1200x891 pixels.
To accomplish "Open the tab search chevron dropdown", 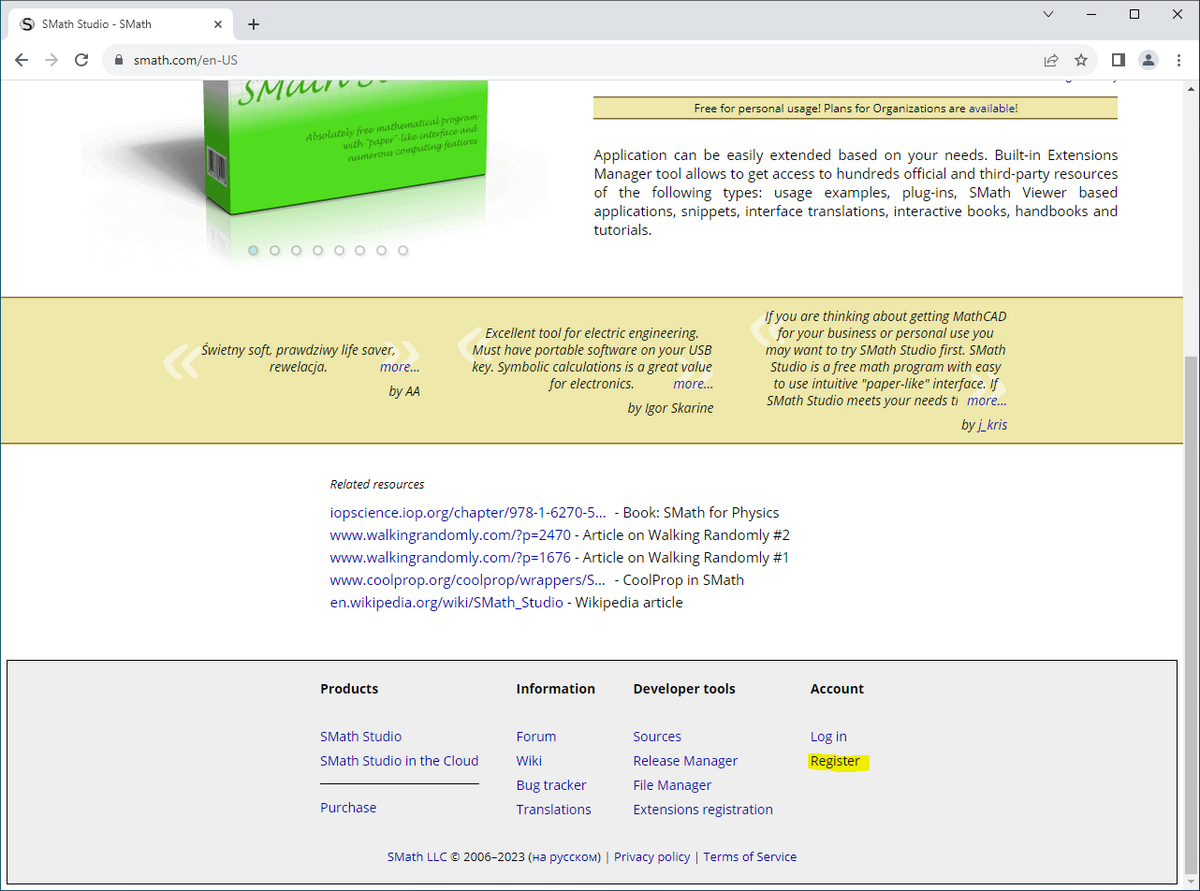I will point(1048,15).
